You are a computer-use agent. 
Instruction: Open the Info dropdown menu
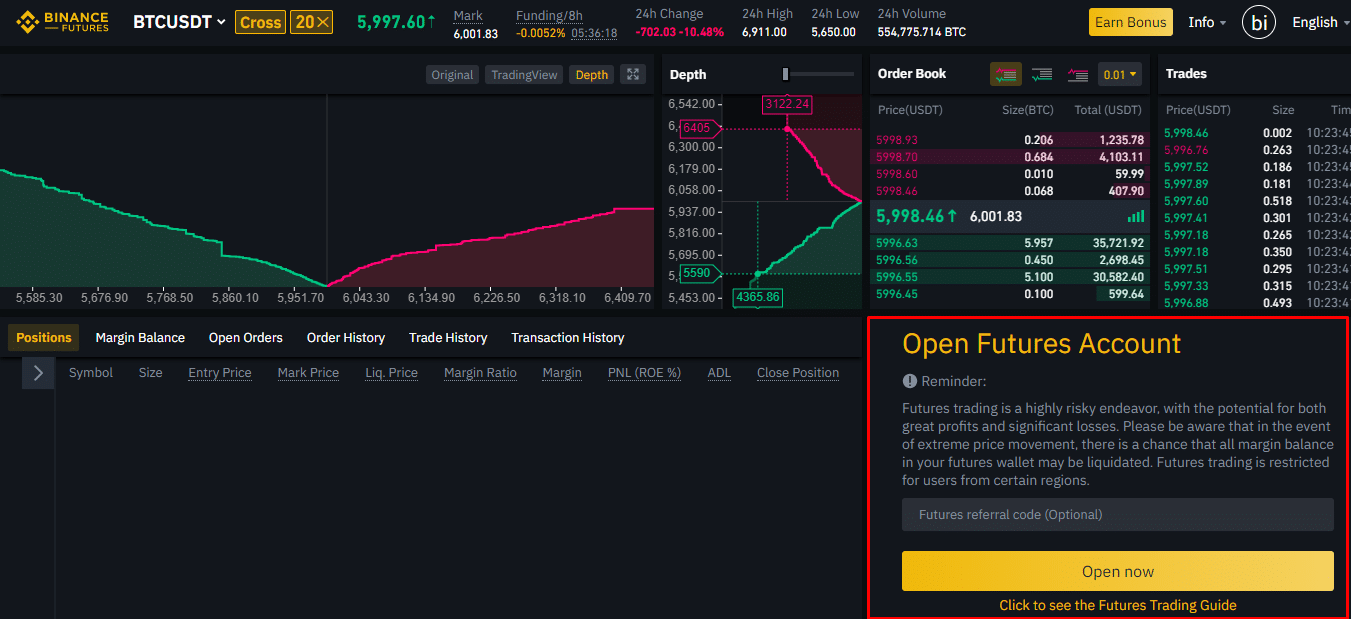(1207, 22)
